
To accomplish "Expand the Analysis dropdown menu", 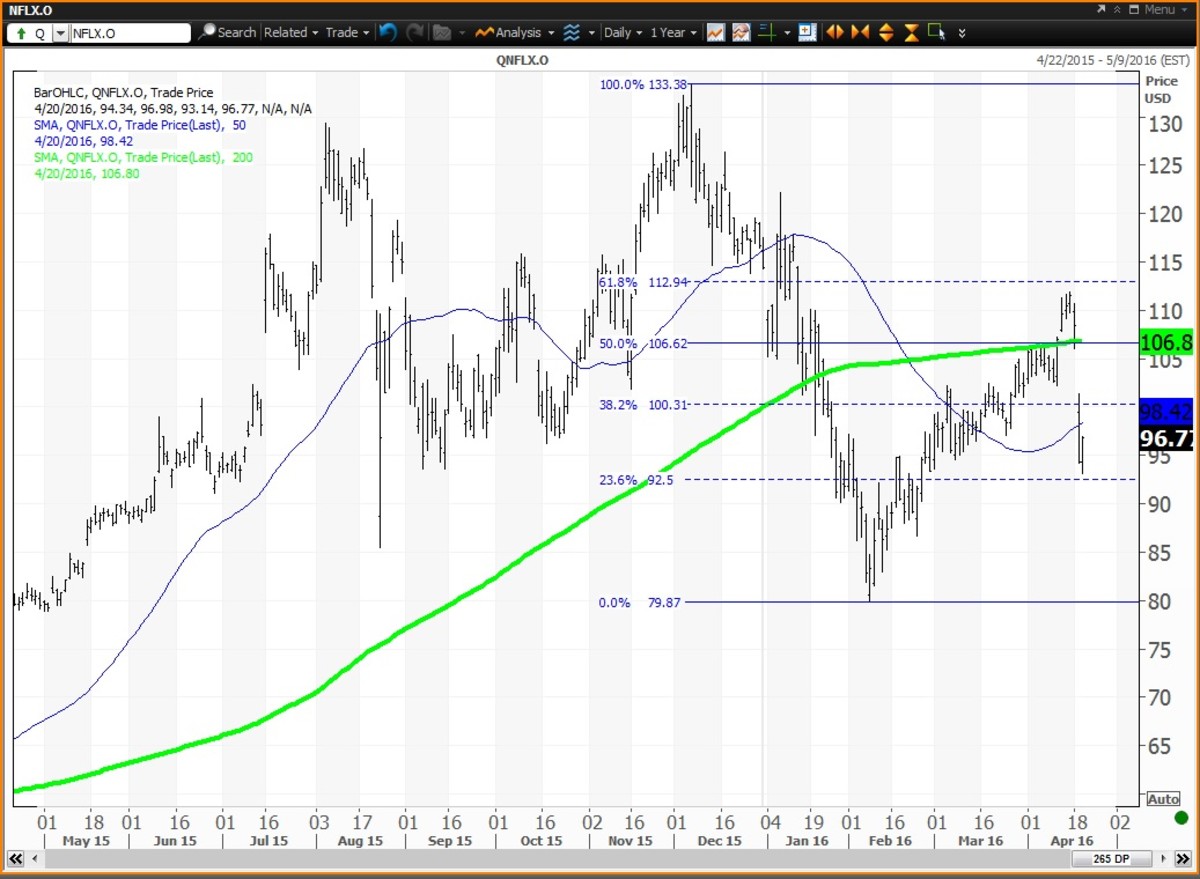I will tap(515, 32).
